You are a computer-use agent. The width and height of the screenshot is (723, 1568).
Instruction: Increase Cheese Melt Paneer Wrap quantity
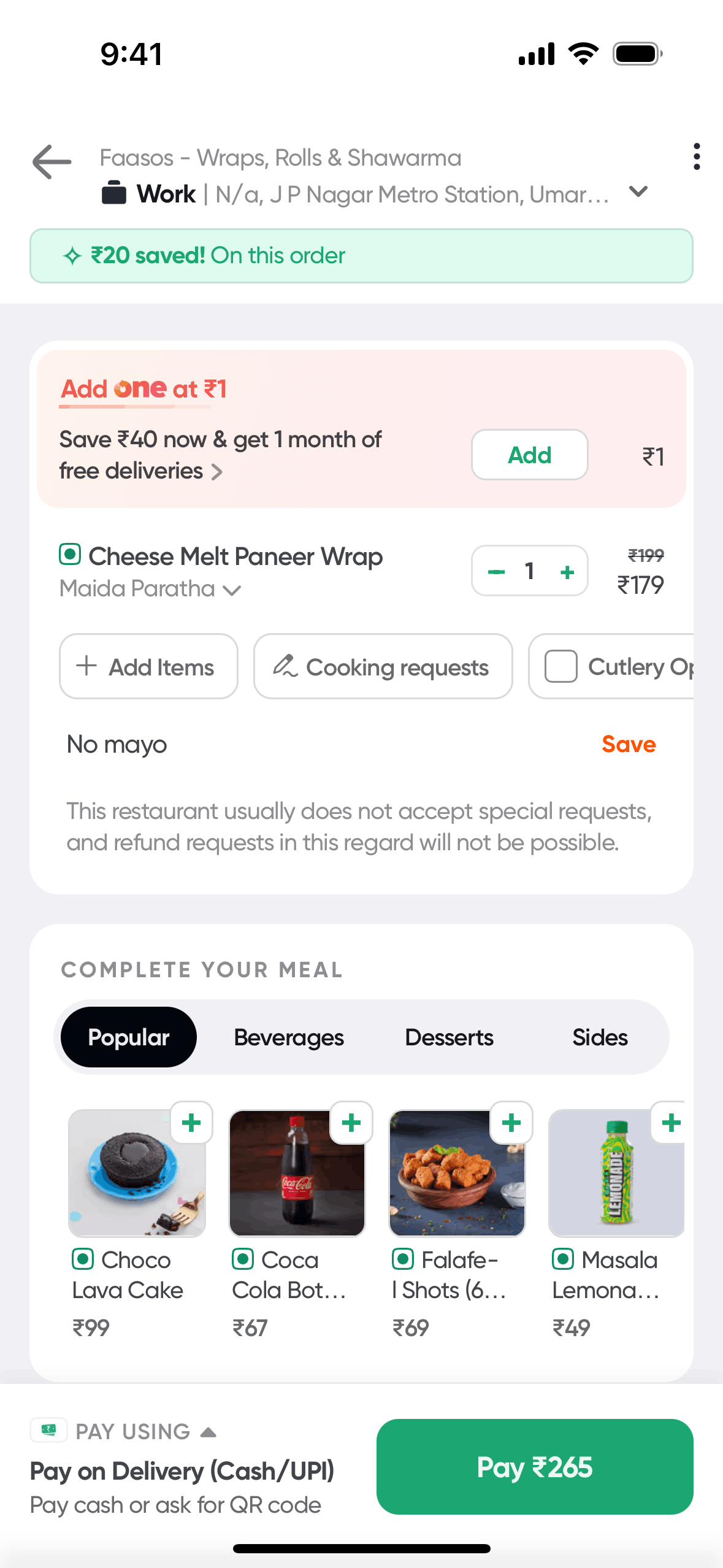pos(567,572)
